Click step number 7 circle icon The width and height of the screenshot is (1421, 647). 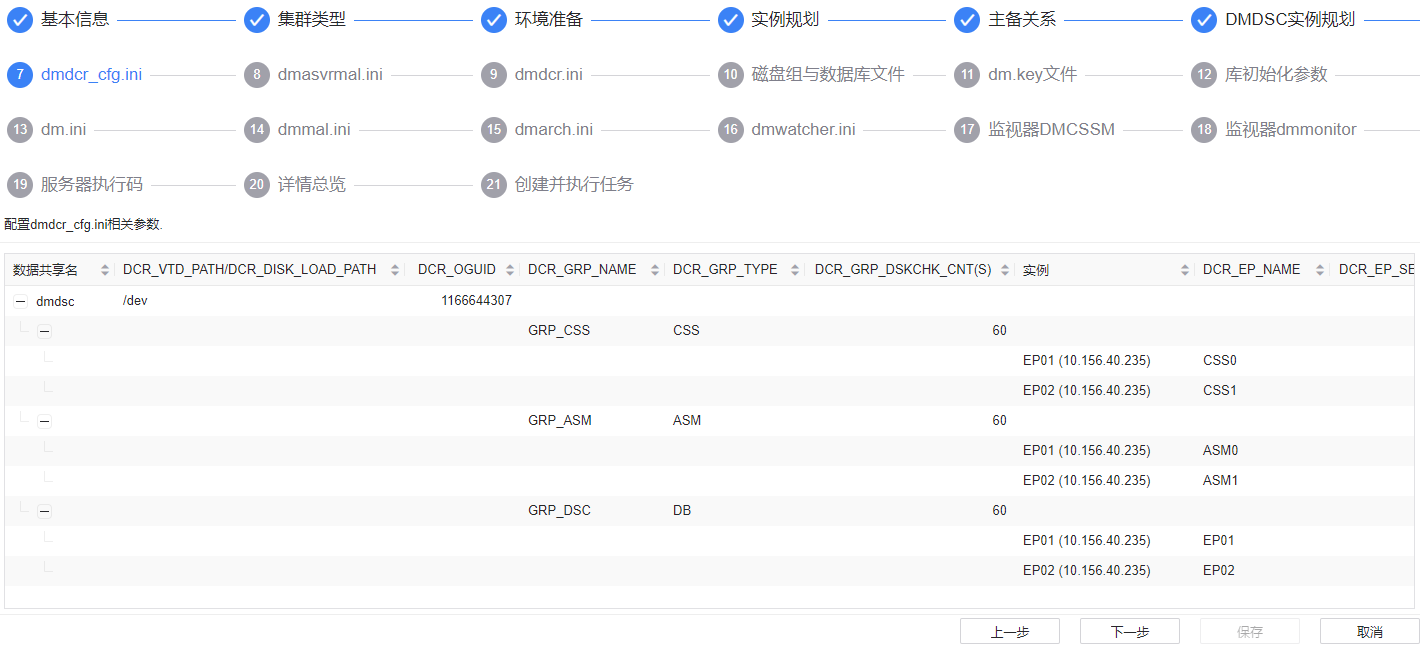tap(20, 75)
